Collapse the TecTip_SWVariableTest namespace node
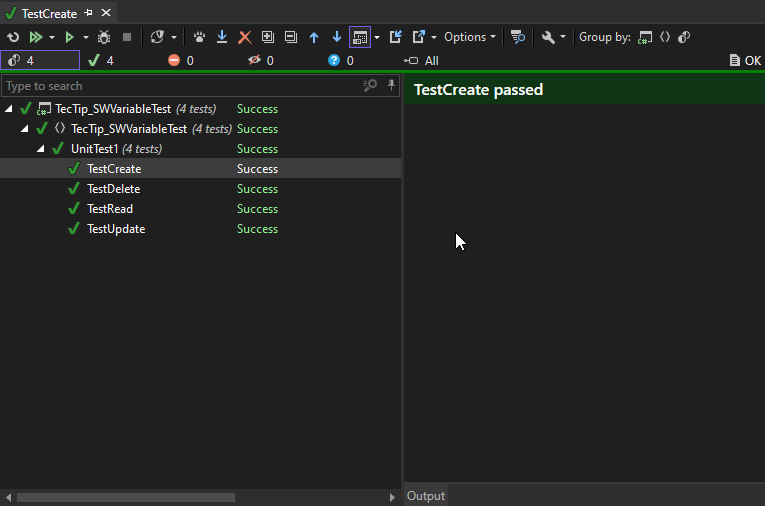 pyautogui.click(x=24, y=129)
